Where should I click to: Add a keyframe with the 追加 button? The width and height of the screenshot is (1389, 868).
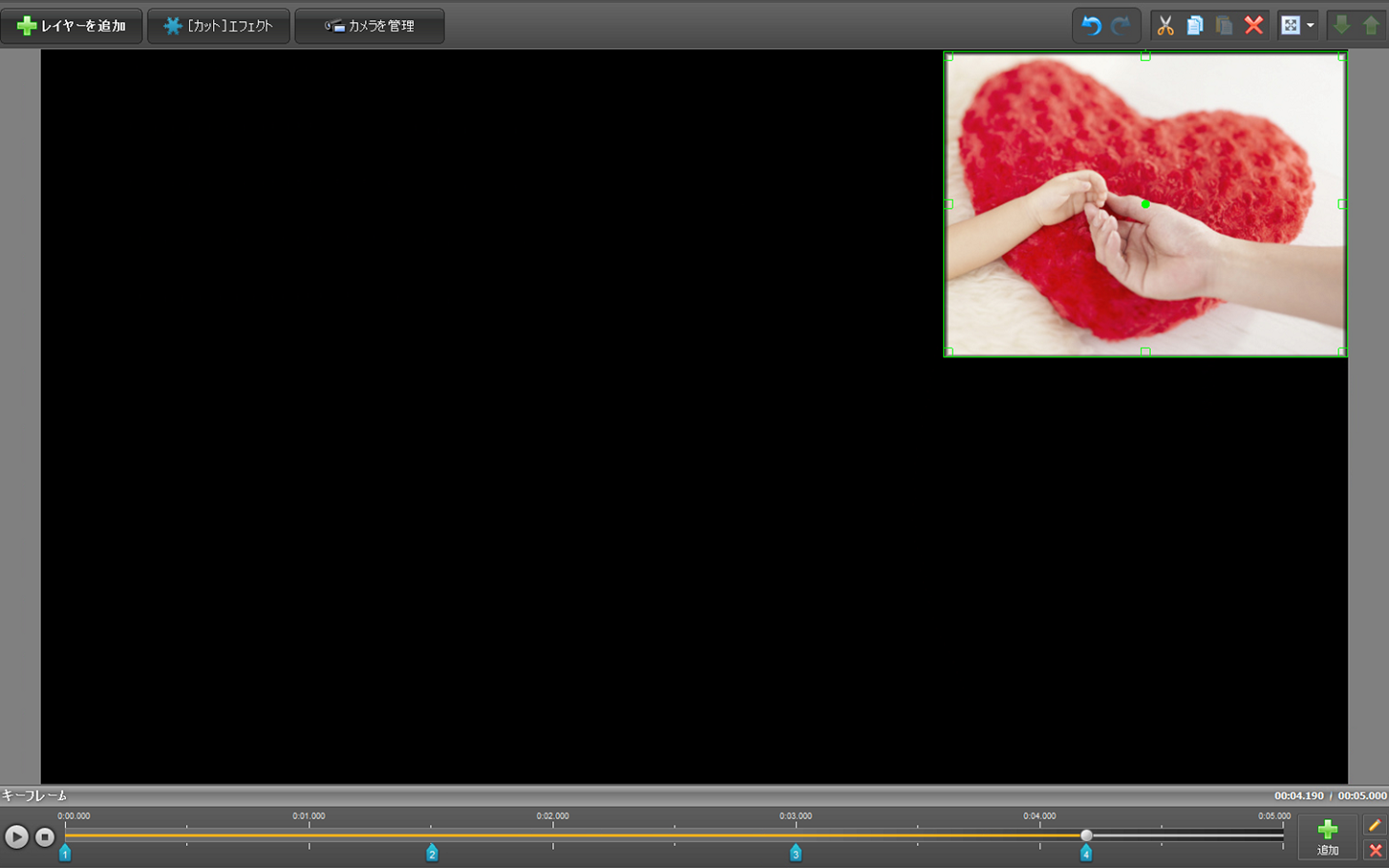point(1327,836)
